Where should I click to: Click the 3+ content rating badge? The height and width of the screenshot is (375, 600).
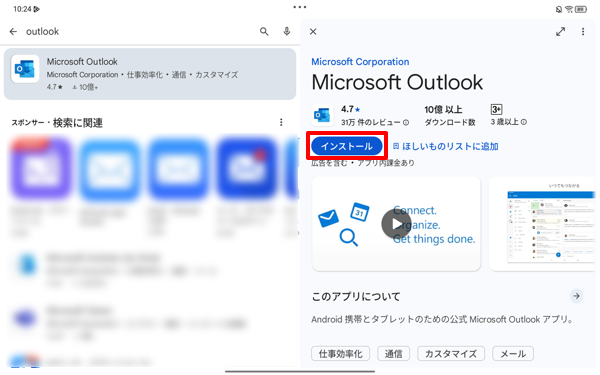pos(496,109)
